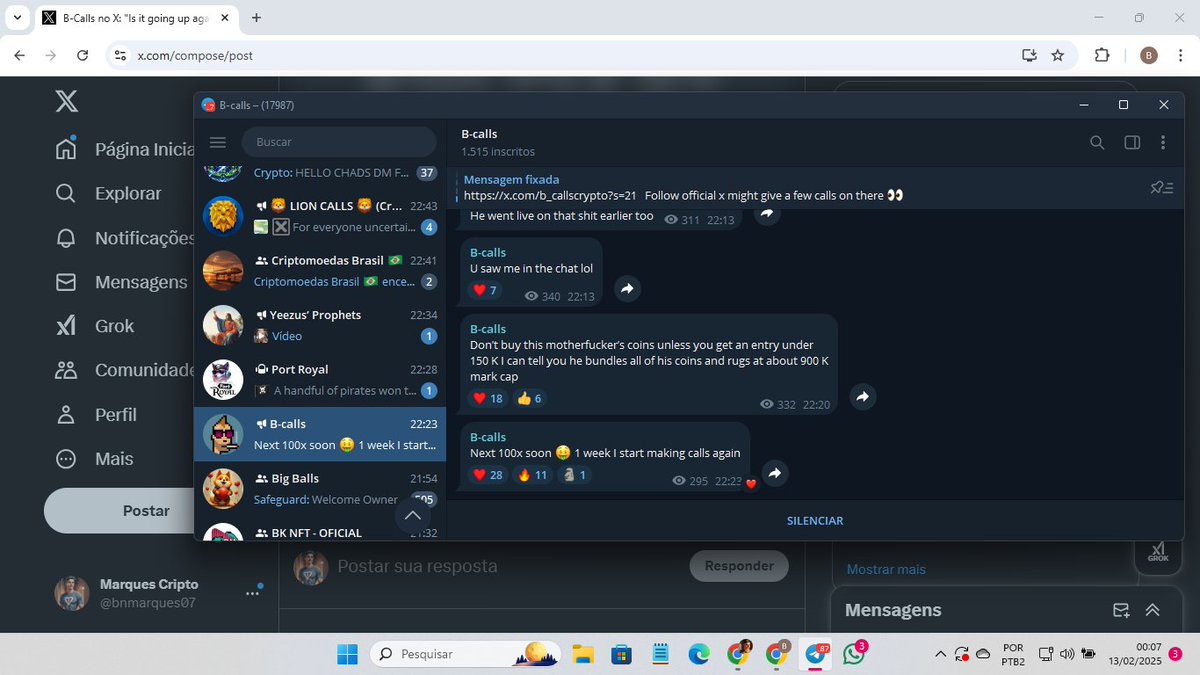The width and height of the screenshot is (1200, 675).
Task: Forward the "Next 100x soon" message
Action: pos(774,474)
